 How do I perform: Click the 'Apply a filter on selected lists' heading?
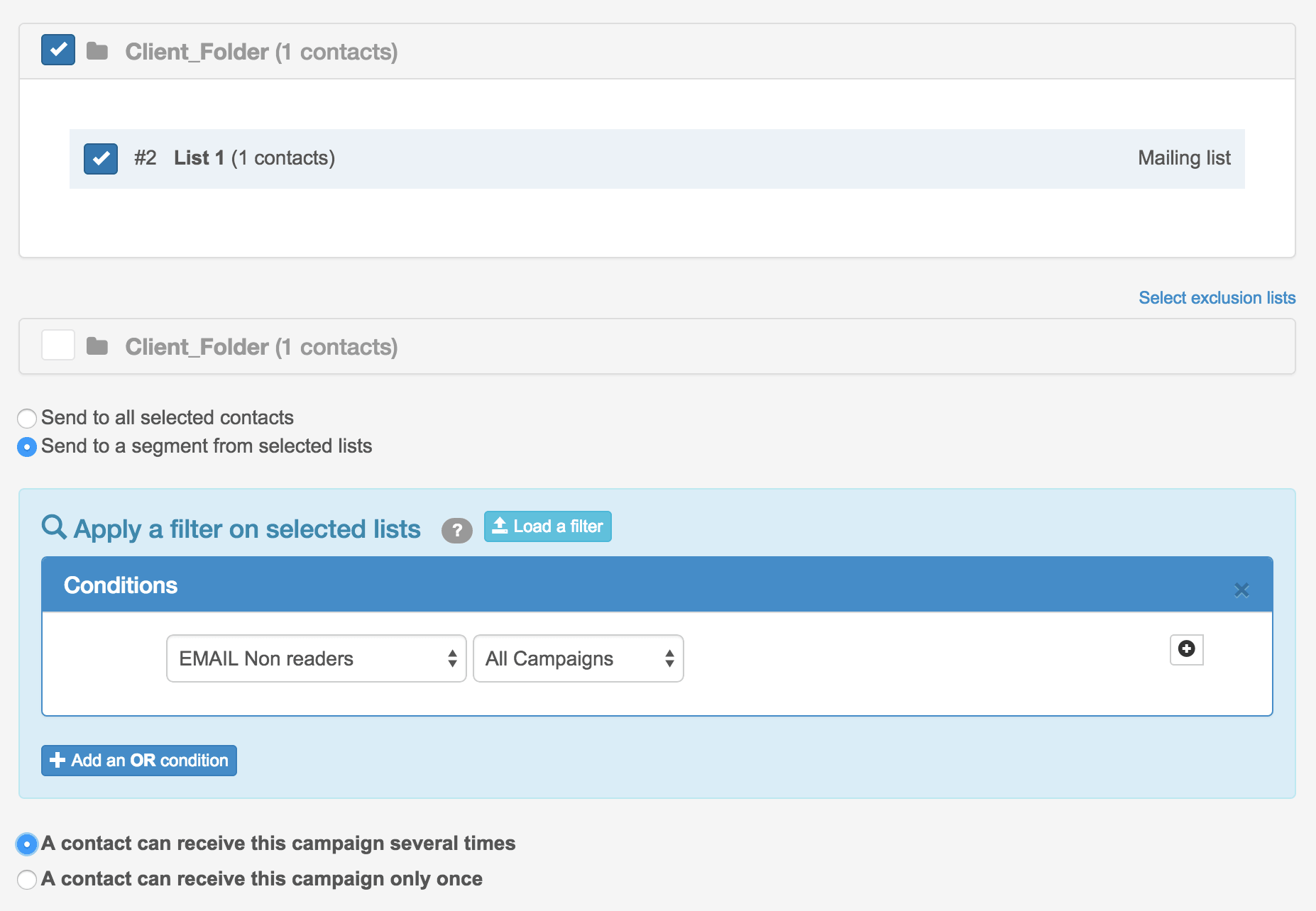(247, 529)
